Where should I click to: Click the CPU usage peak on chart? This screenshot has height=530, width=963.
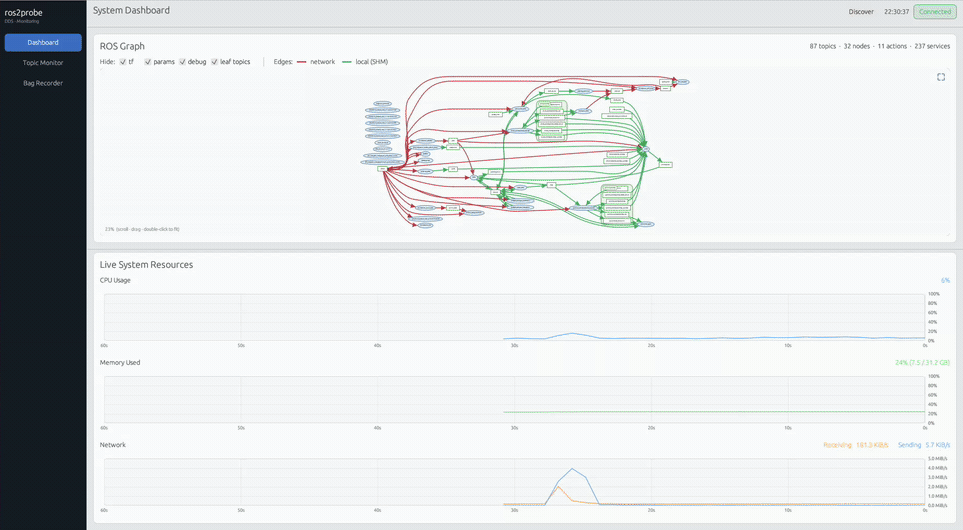[x=572, y=333]
